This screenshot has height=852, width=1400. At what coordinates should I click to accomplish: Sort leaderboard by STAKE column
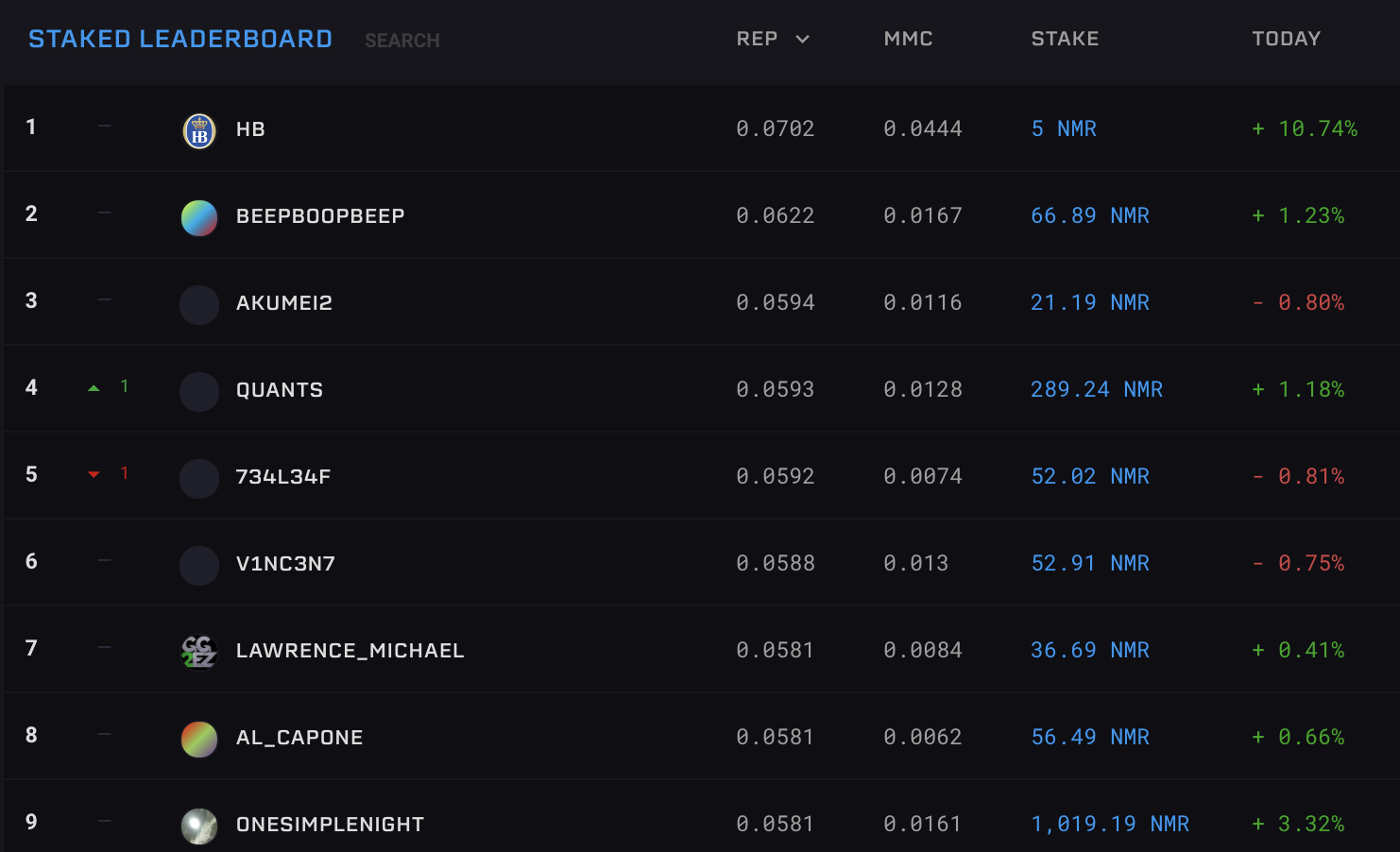click(1065, 39)
